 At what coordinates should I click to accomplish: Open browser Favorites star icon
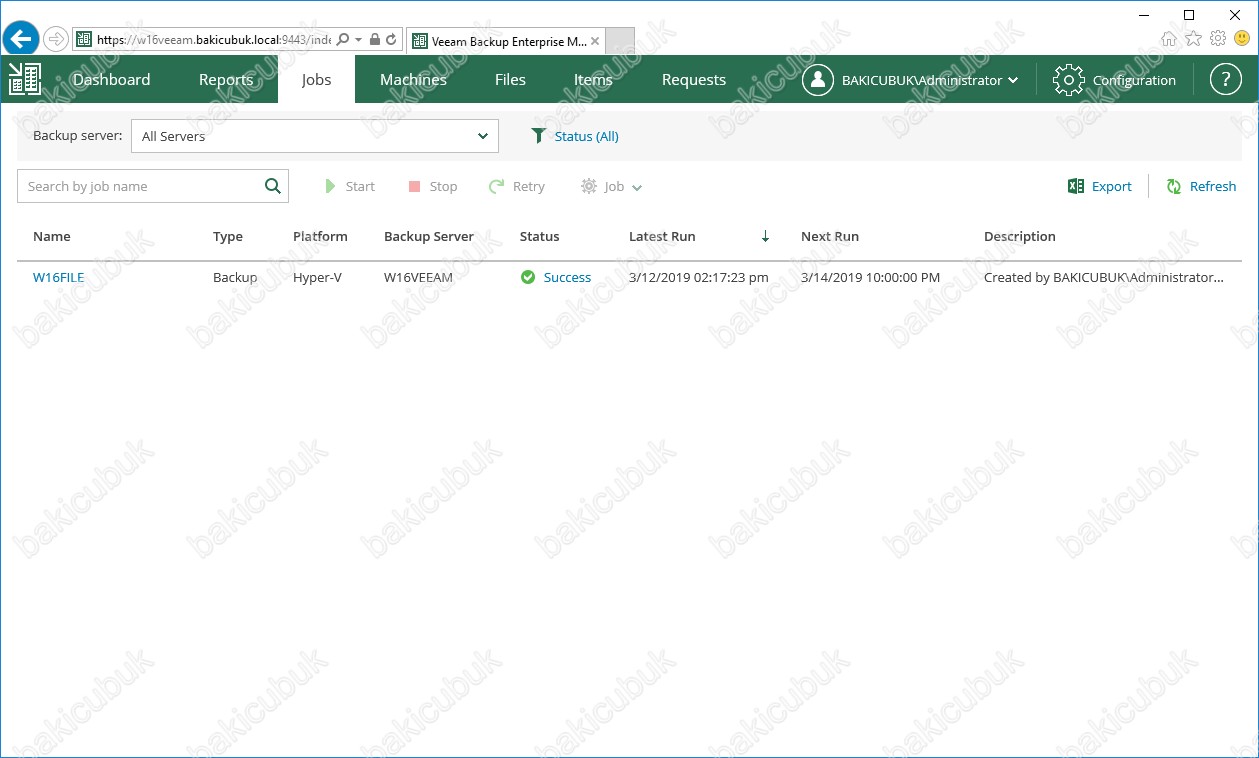pos(1193,39)
